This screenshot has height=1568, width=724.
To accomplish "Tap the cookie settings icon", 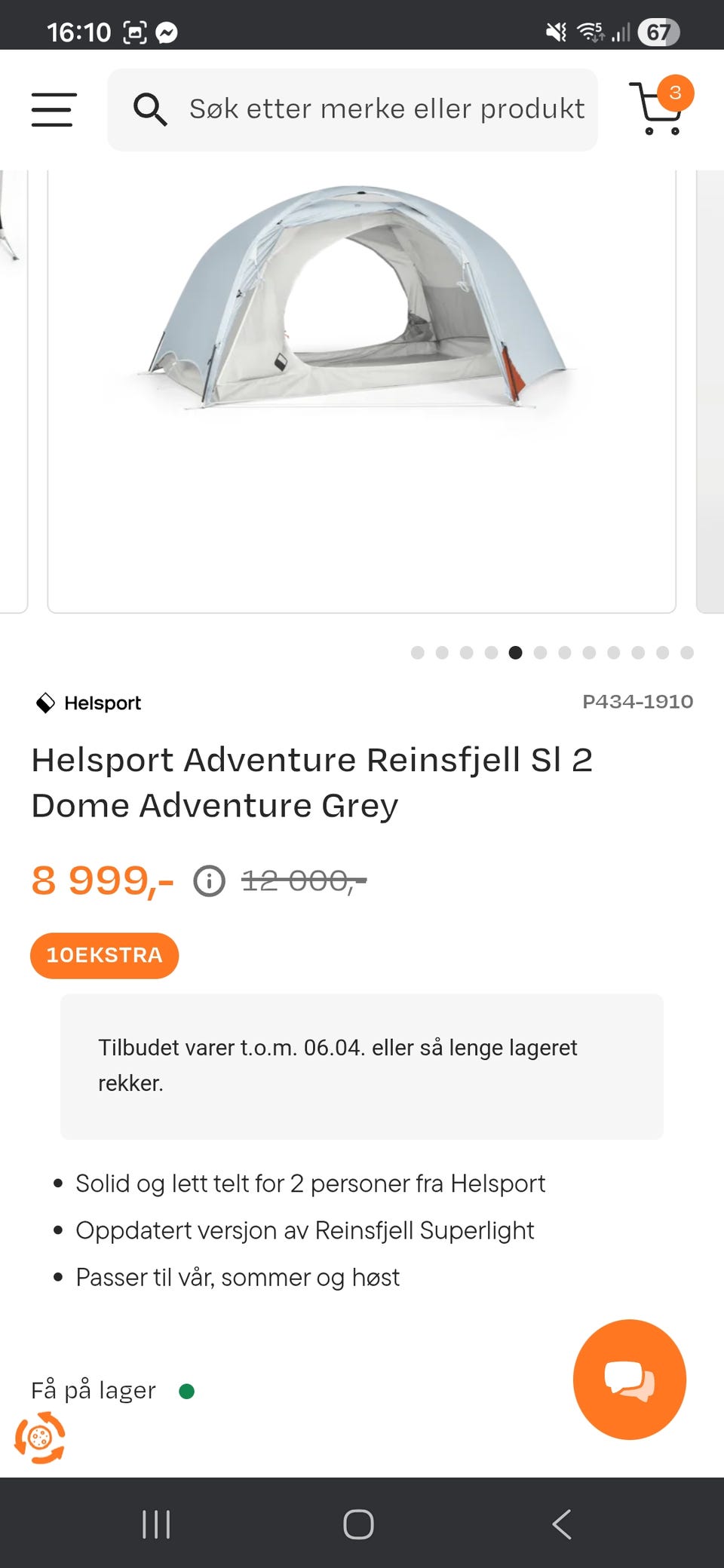I will point(40,1438).
